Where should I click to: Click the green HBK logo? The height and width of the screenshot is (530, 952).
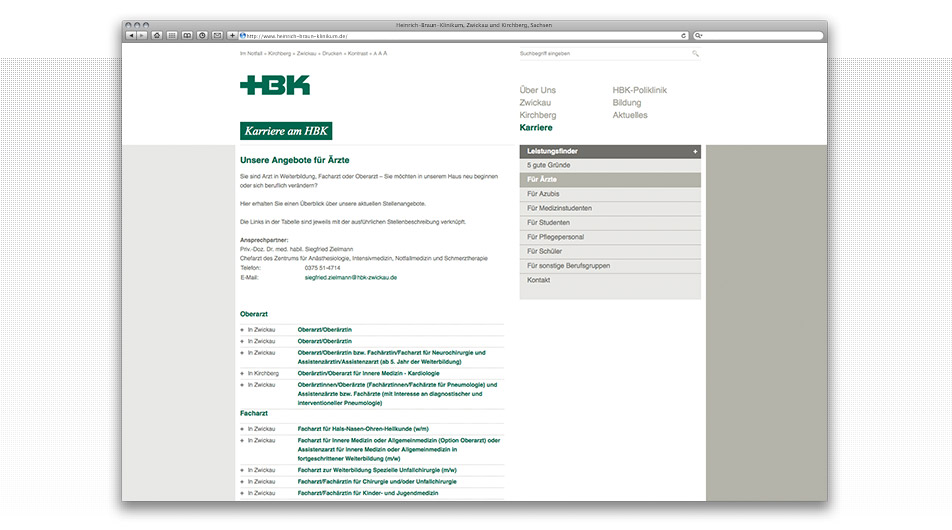click(275, 86)
